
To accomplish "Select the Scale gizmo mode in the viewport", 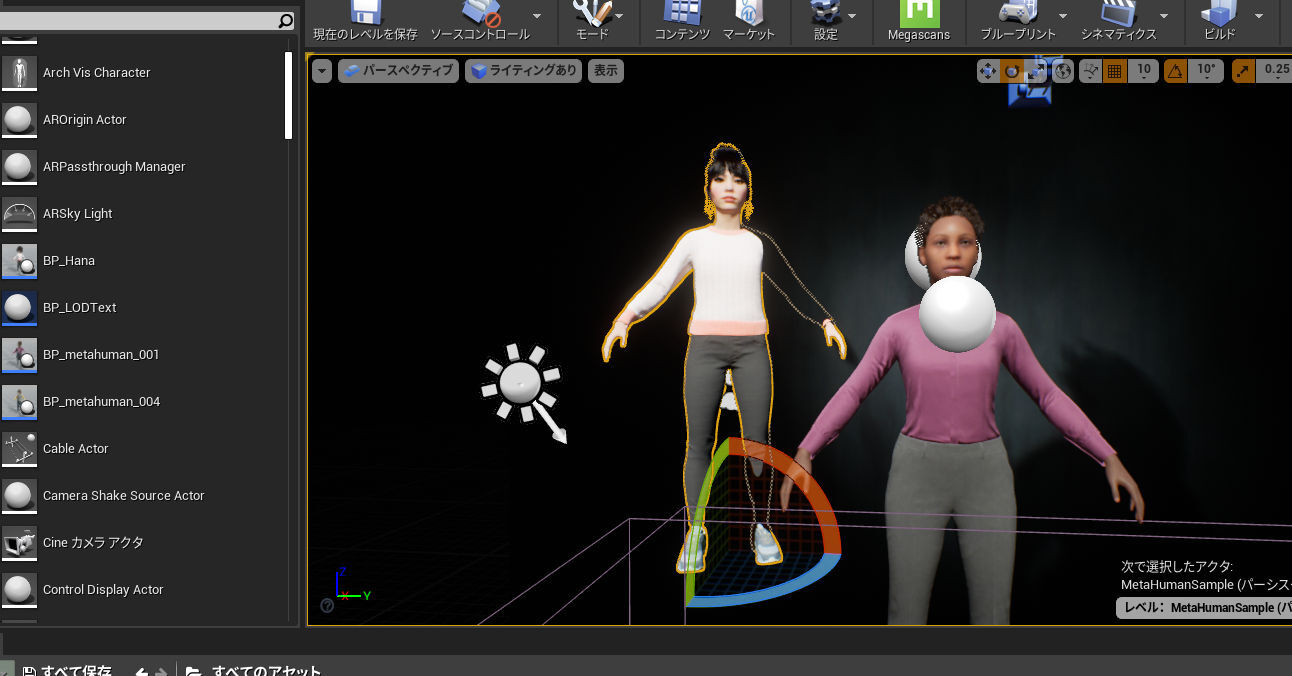I will pos(1038,71).
